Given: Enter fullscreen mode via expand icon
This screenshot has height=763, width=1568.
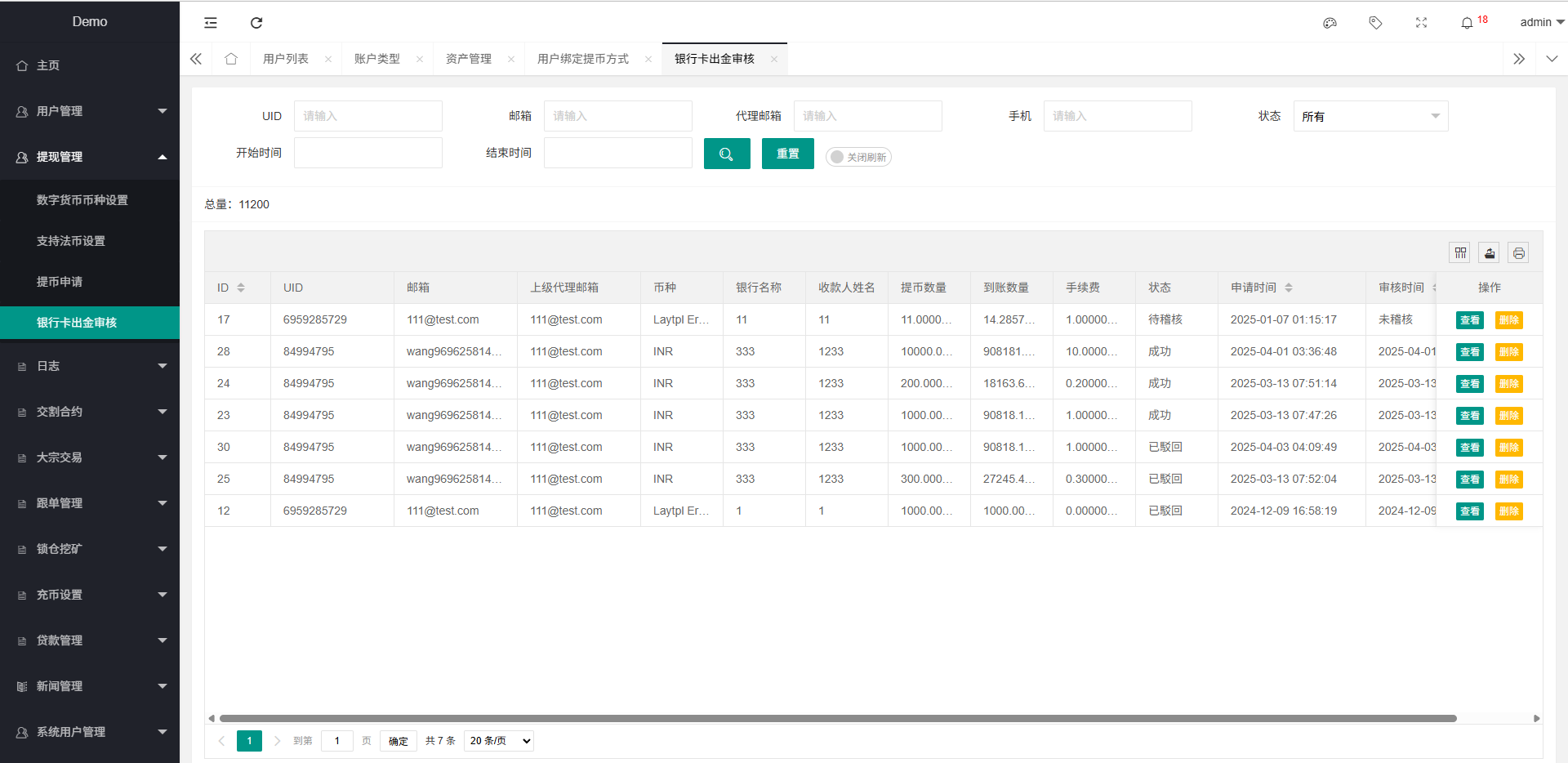Looking at the screenshot, I should click(x=1421, y=23).
